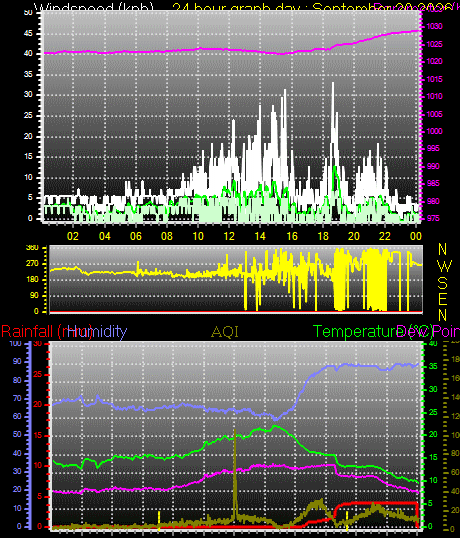Click the E compass letter
Viewport: 460px width, 538px height.
[x=443, y=299]
